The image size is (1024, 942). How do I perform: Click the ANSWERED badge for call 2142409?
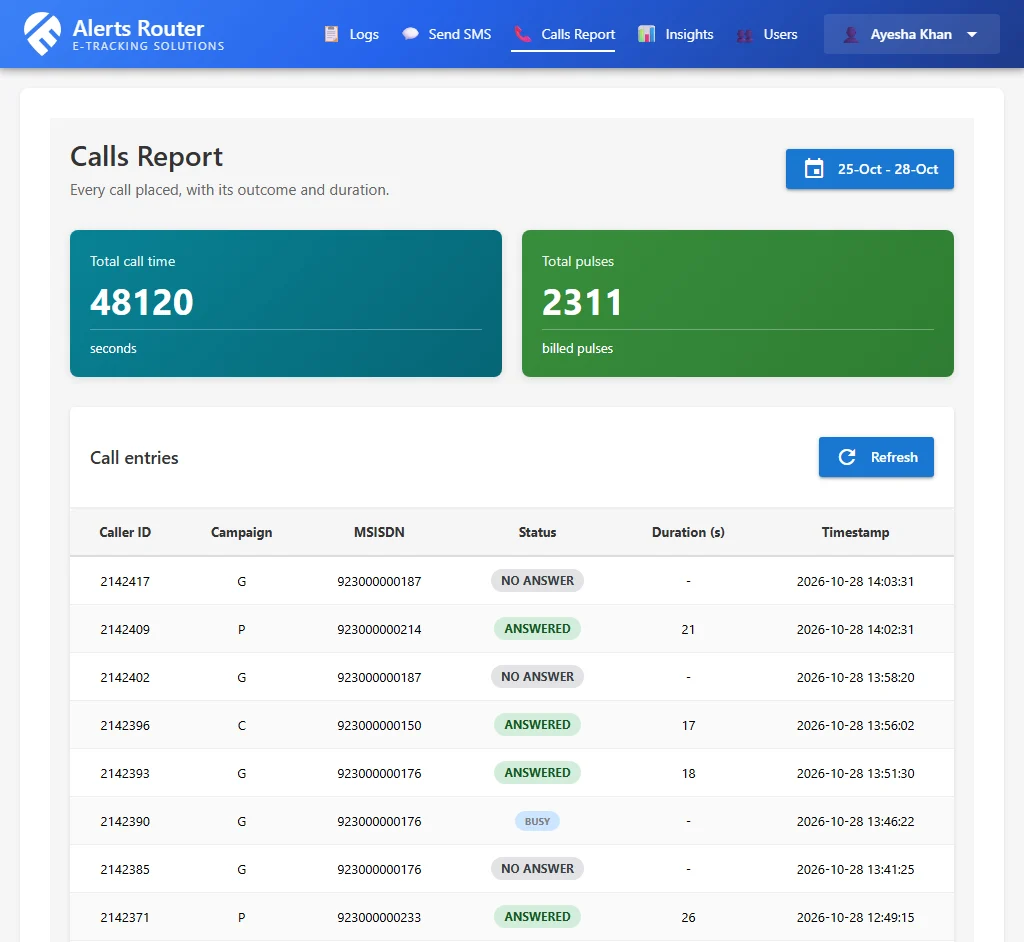(x=537, y=628)
